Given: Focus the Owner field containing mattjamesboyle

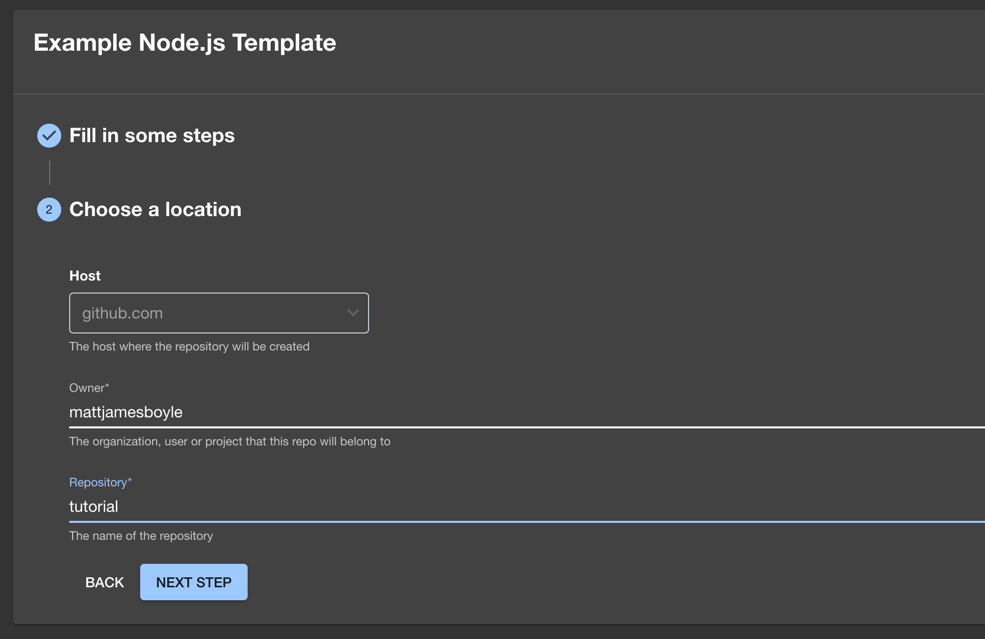Looking at the screenshot, I should tap(527, 412).
